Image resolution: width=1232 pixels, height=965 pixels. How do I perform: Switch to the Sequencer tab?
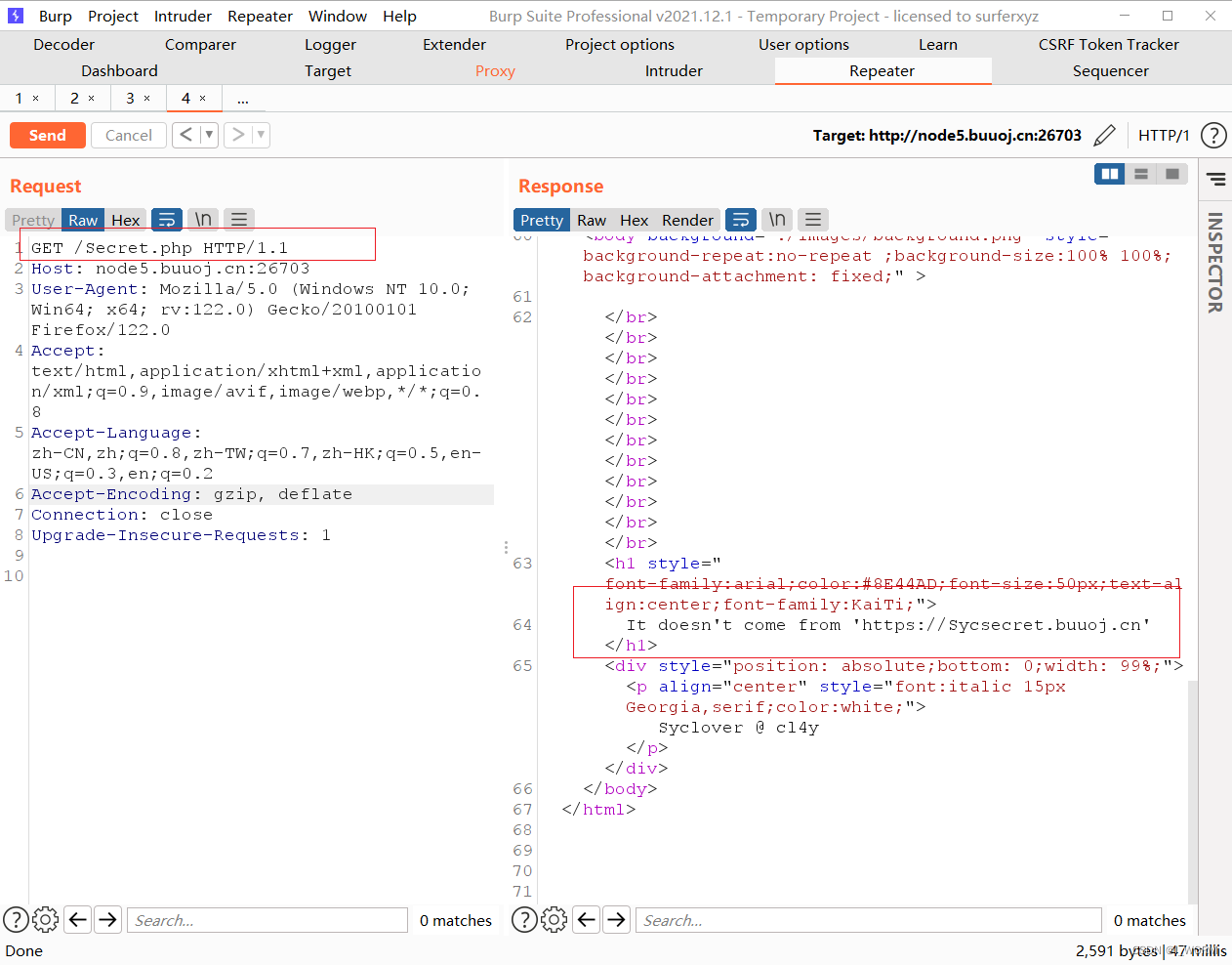(x=1111, y=71)
